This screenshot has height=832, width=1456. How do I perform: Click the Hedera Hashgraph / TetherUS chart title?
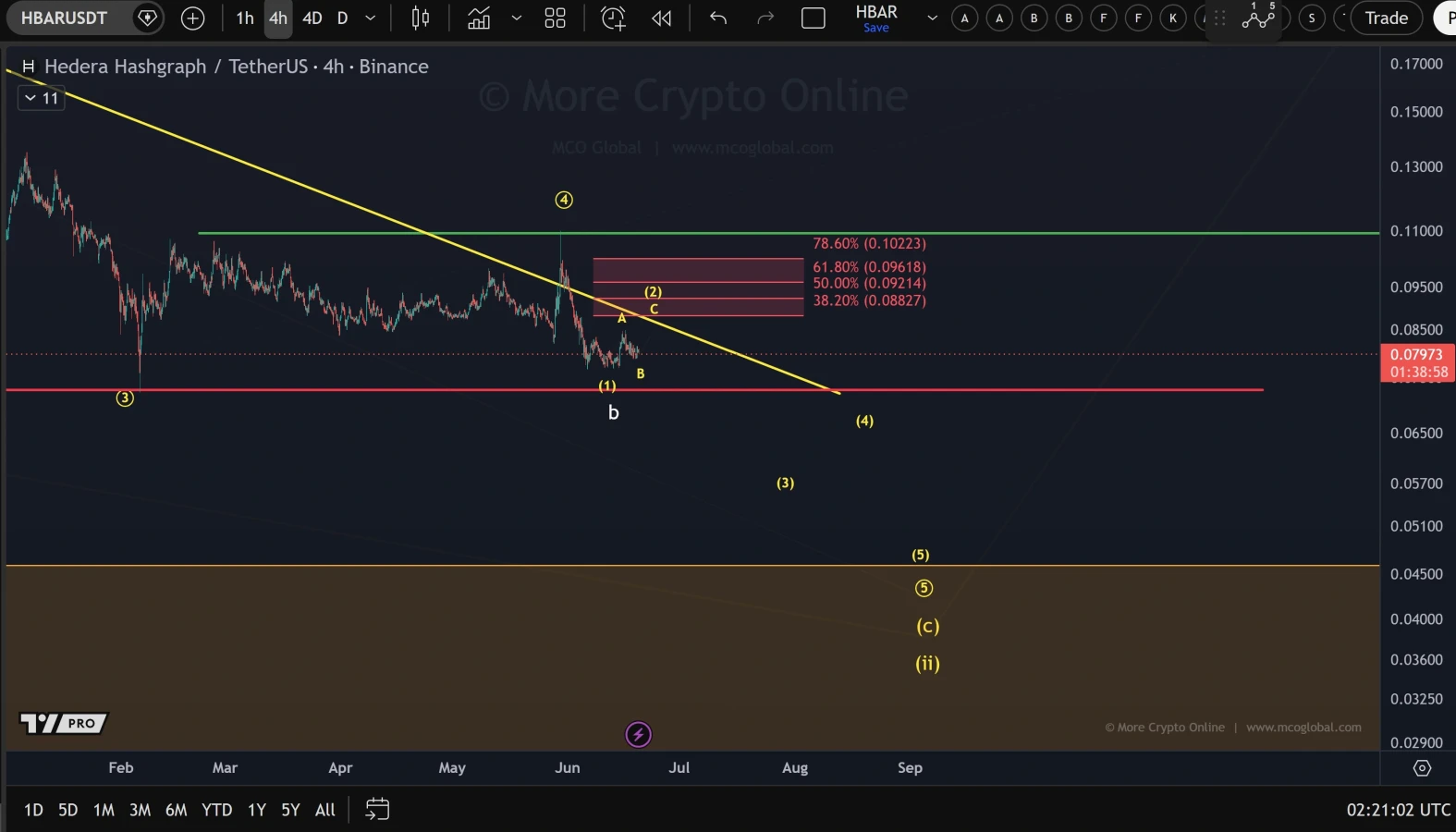(x=236, y=67)
